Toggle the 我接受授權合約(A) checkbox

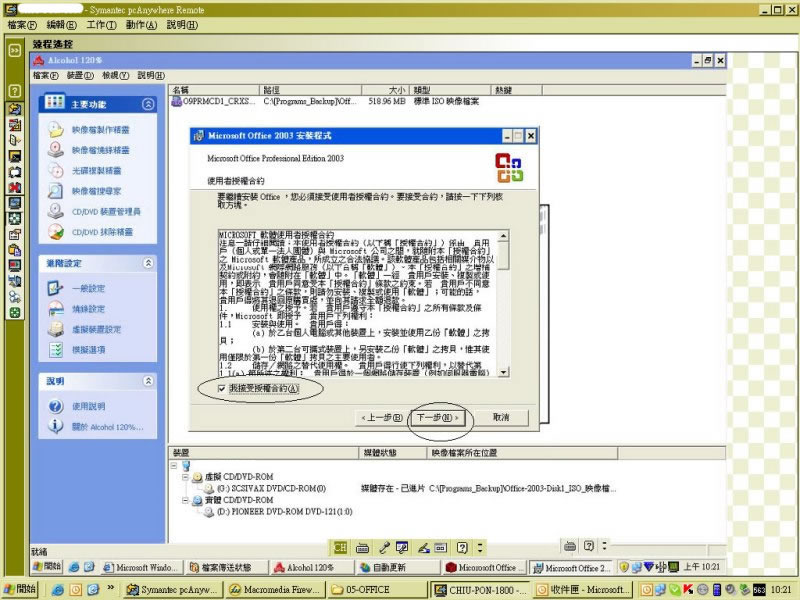click(x=221, y=389)
